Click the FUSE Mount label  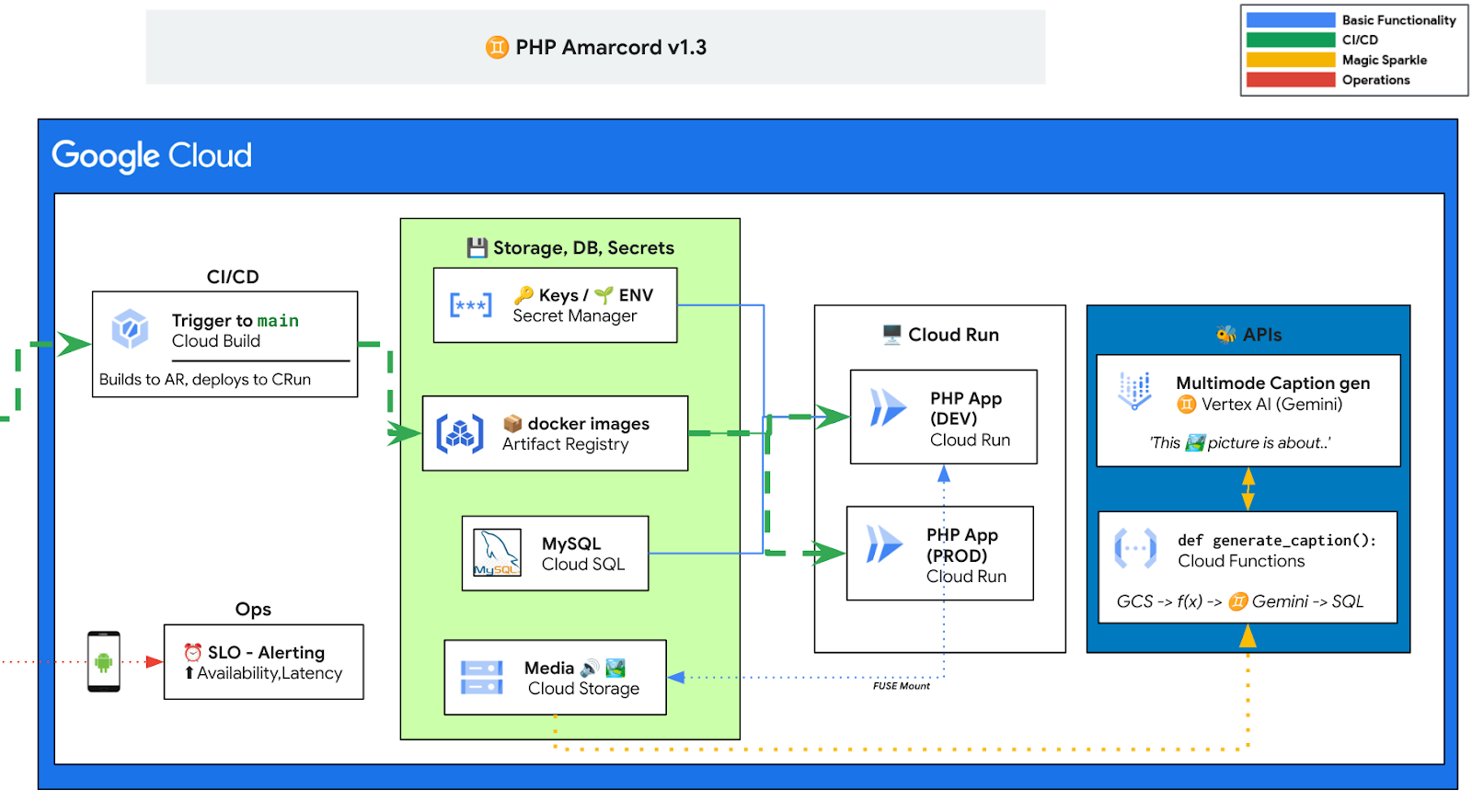coord(901,686)
